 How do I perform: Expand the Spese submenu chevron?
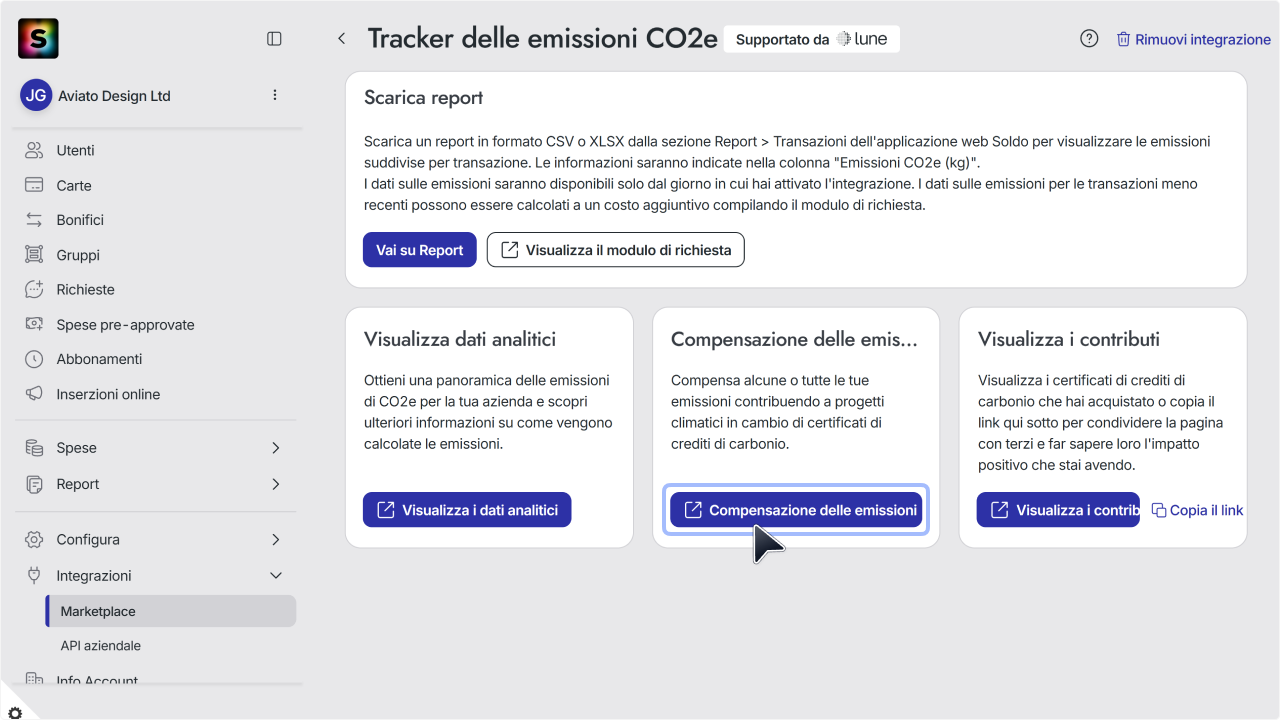276,448
